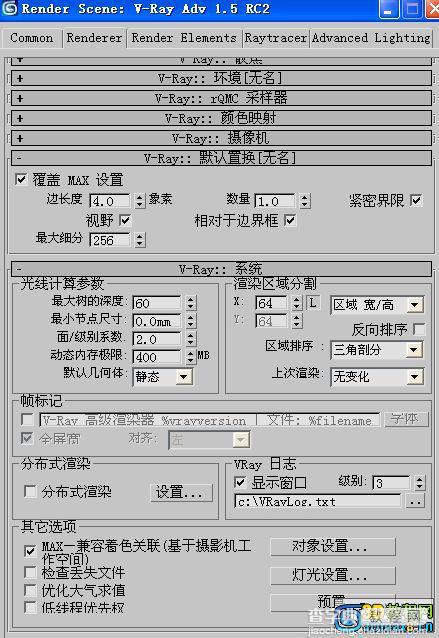Open the Advanced Lighting tab
The image size is (439, 638).
[371, 38]
